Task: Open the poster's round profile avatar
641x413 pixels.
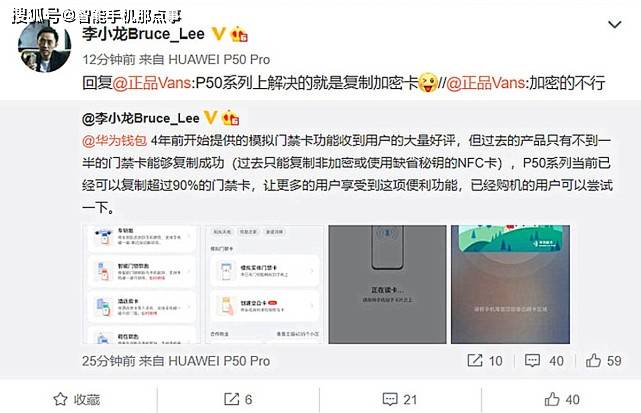Action: click(45, 46)
